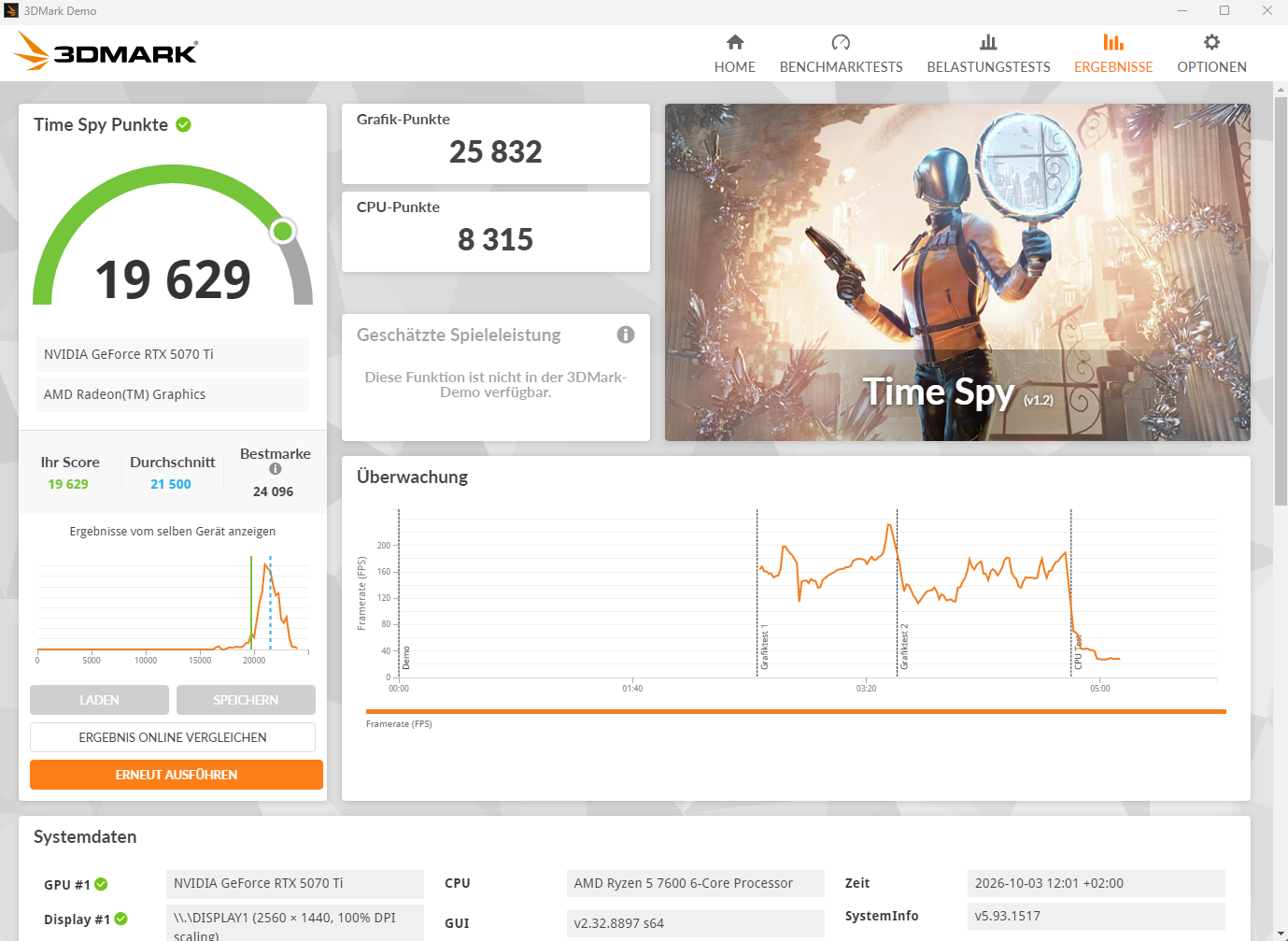Click the vertical scrollbar thumb
1288x941 pixels.
1281,299
